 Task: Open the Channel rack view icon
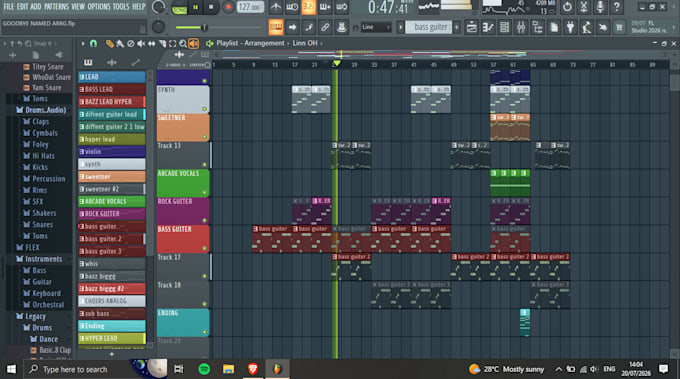pos(504,27)
